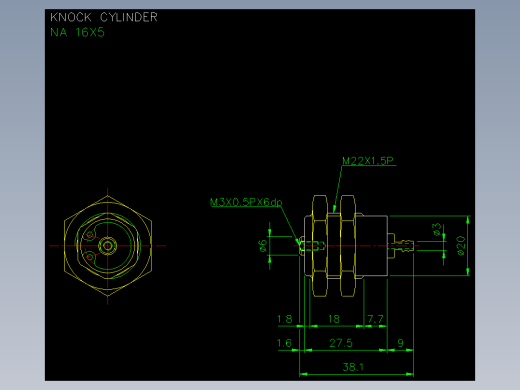Click the KNOCK CYLINDER title text

coord(104,17)
